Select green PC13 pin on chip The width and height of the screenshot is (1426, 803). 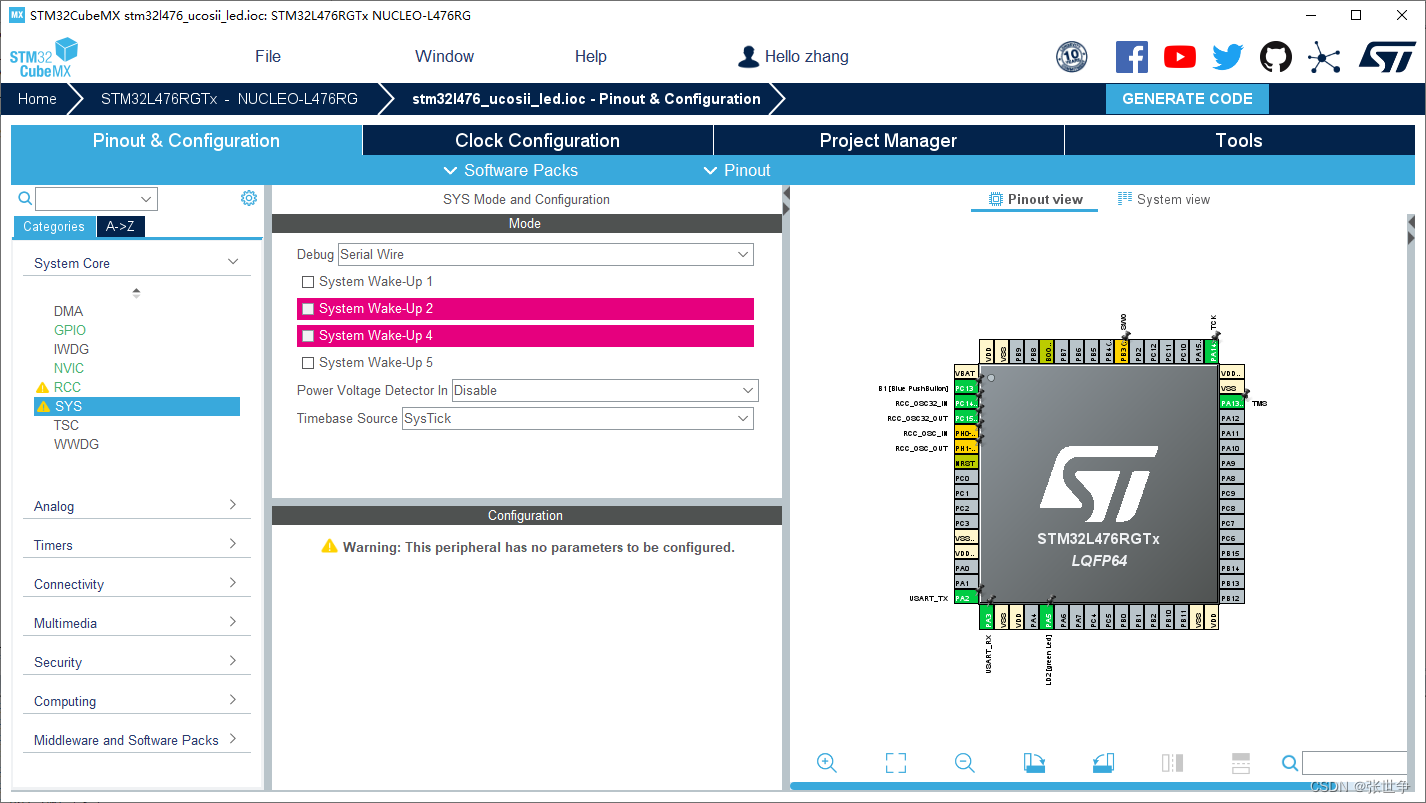click(x=965, y=388)
